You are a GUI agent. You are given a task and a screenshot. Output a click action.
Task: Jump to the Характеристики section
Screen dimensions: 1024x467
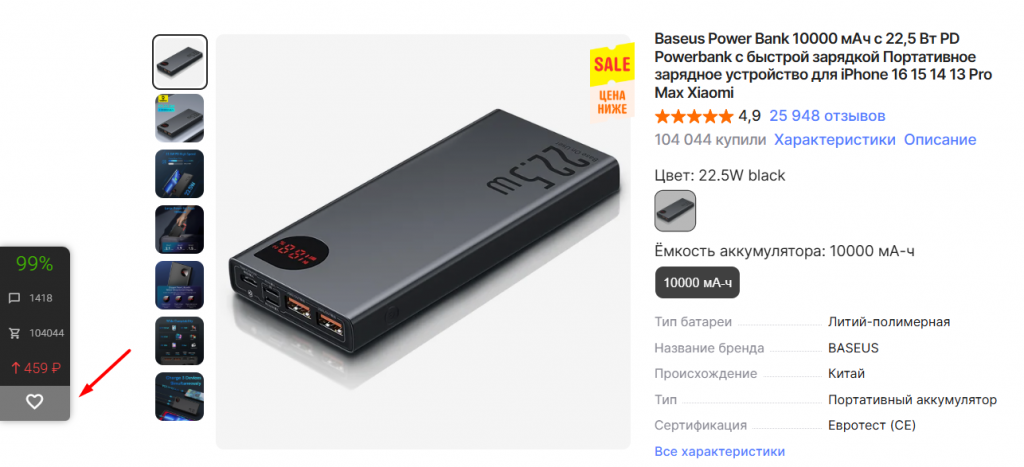point(835,140)
